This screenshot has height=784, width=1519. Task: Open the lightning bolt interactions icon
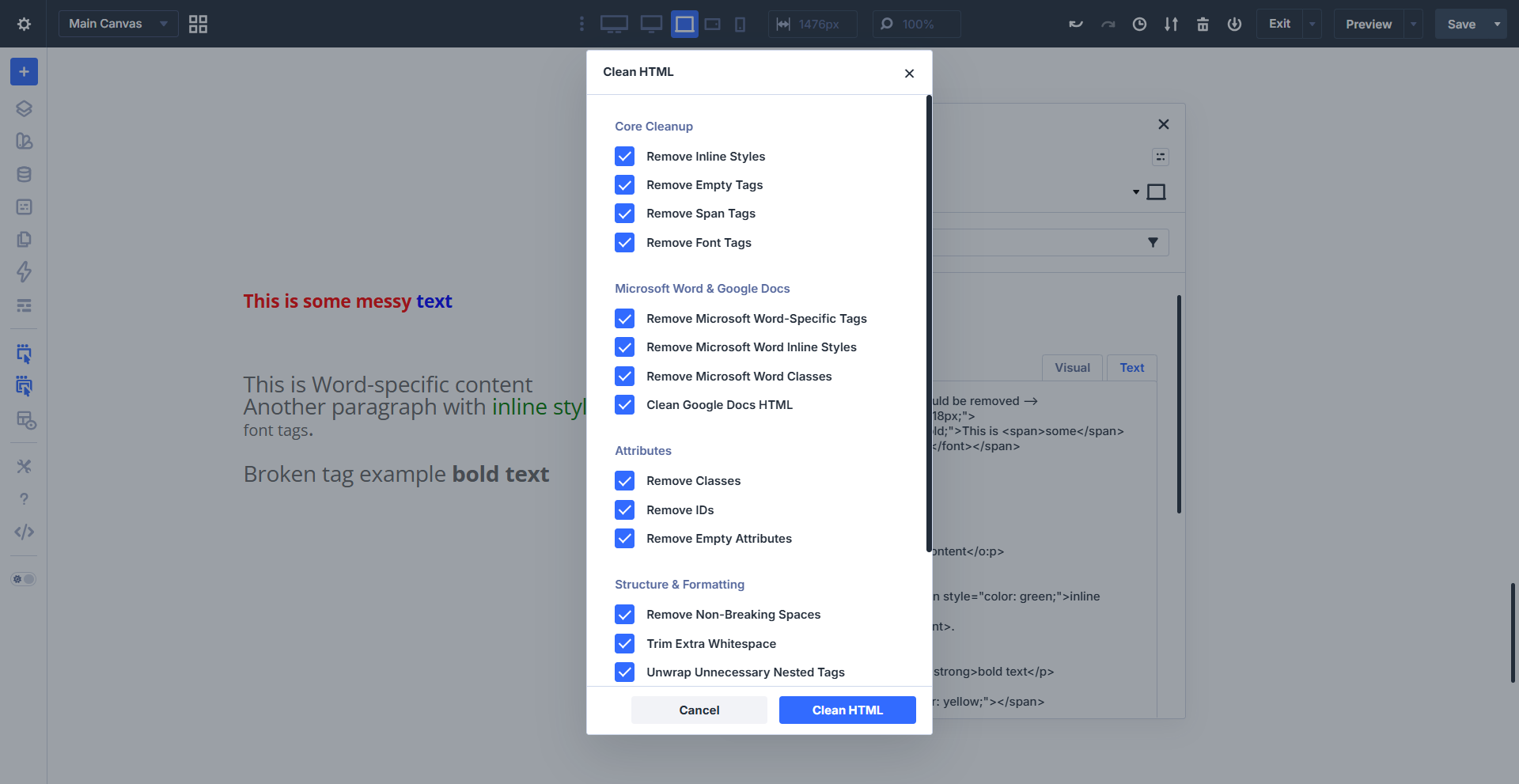tap(24, 272)
